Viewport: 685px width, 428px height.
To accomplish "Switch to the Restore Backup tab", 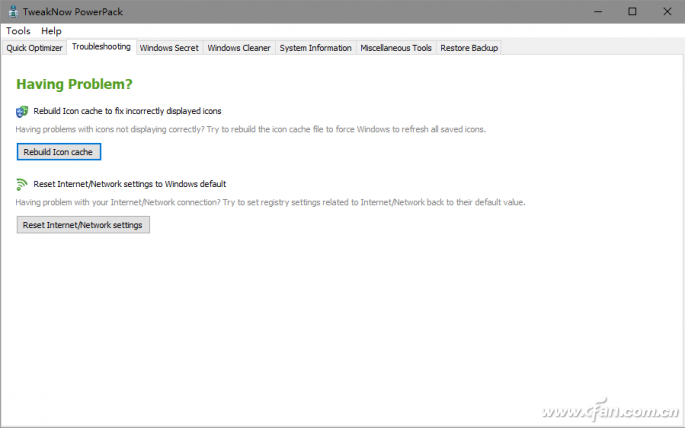I will click(x=469, y=48).
